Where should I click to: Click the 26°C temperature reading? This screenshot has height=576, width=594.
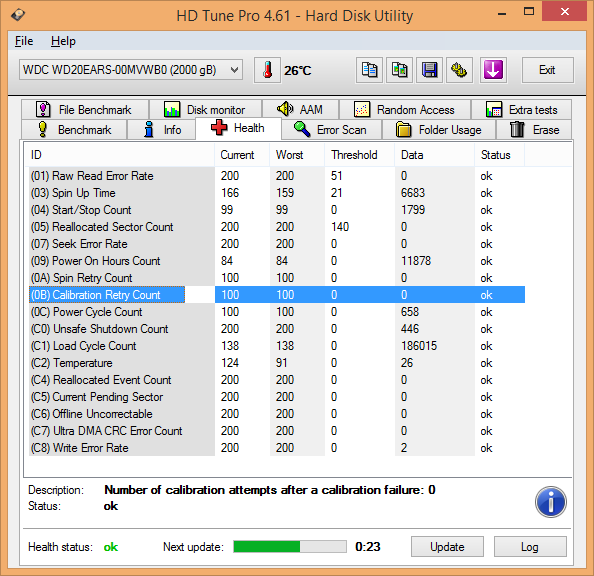click(x=298, y=70)
